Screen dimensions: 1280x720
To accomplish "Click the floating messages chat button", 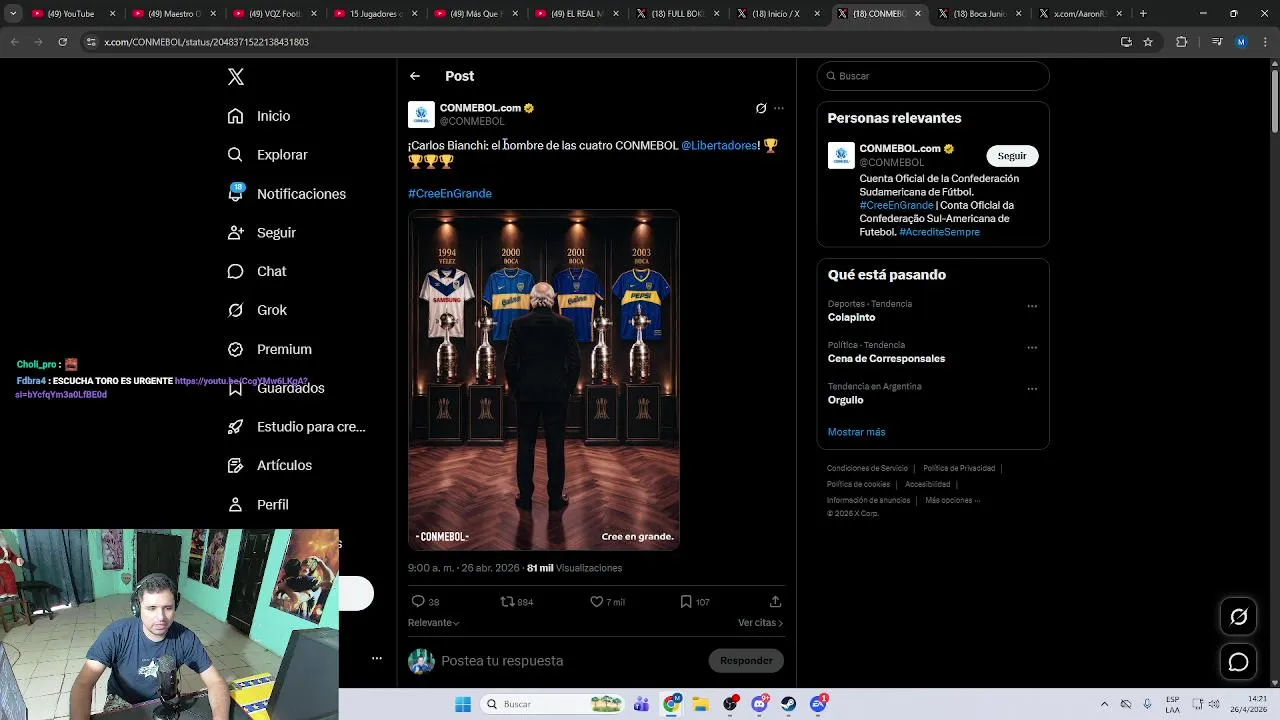I will click(1238, 662).
